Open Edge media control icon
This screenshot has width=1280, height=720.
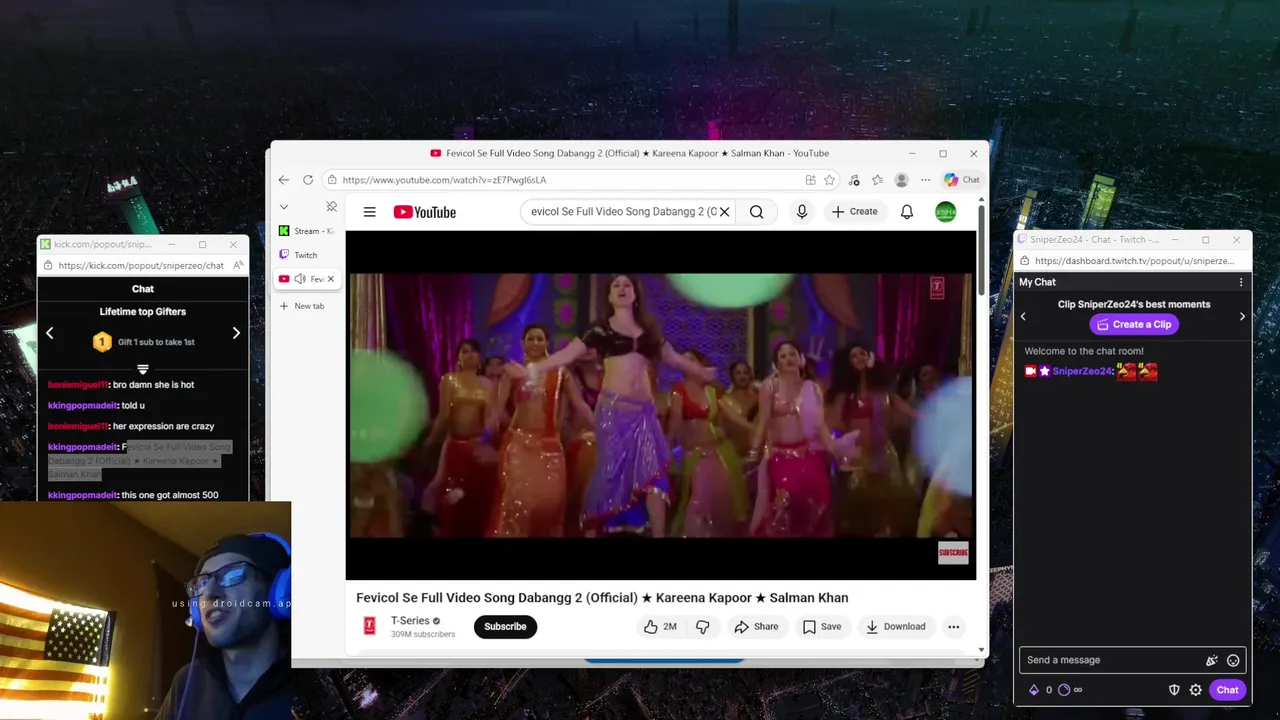coord(854,180)
